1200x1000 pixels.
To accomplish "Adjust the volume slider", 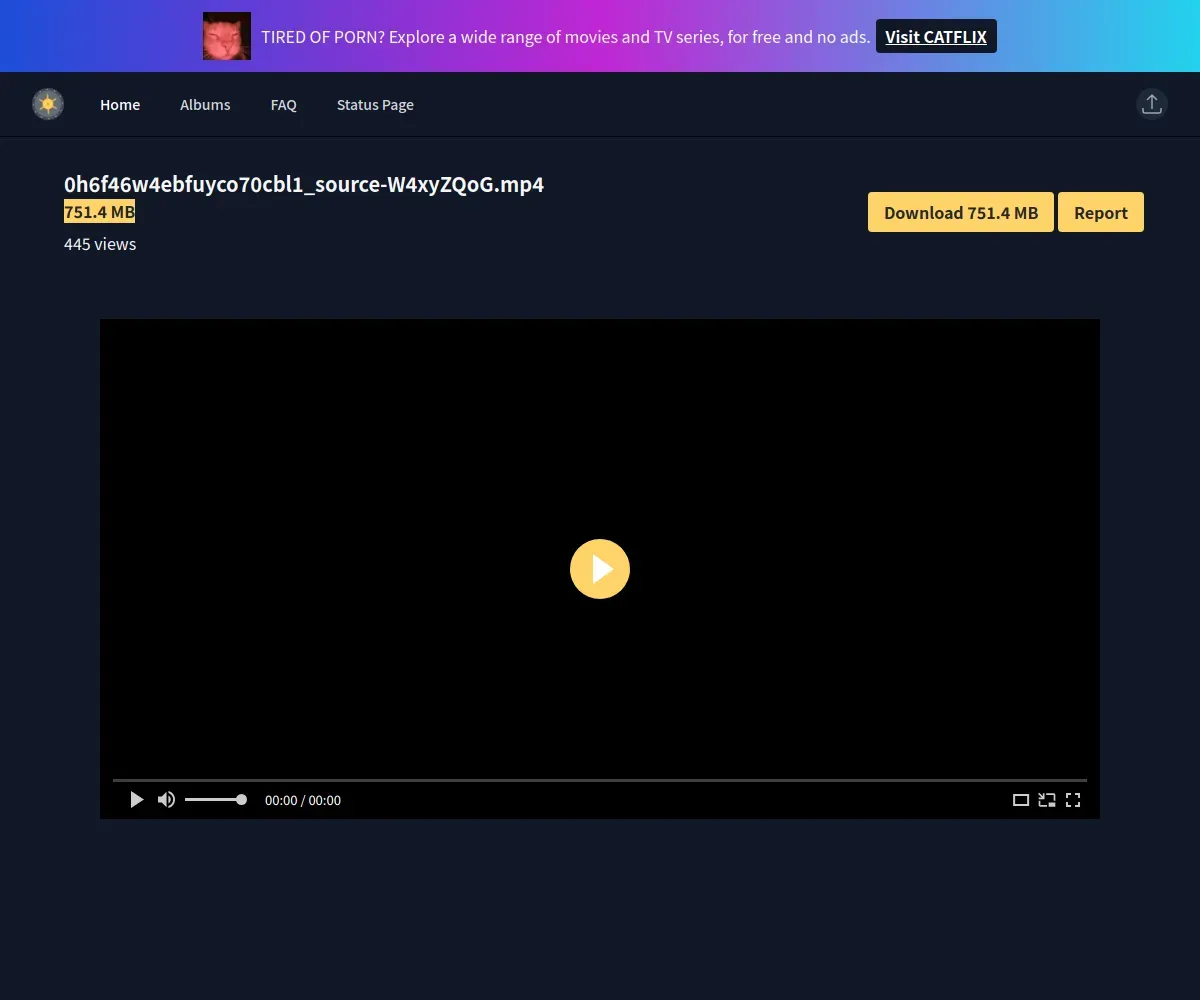I will click(215, 800).
